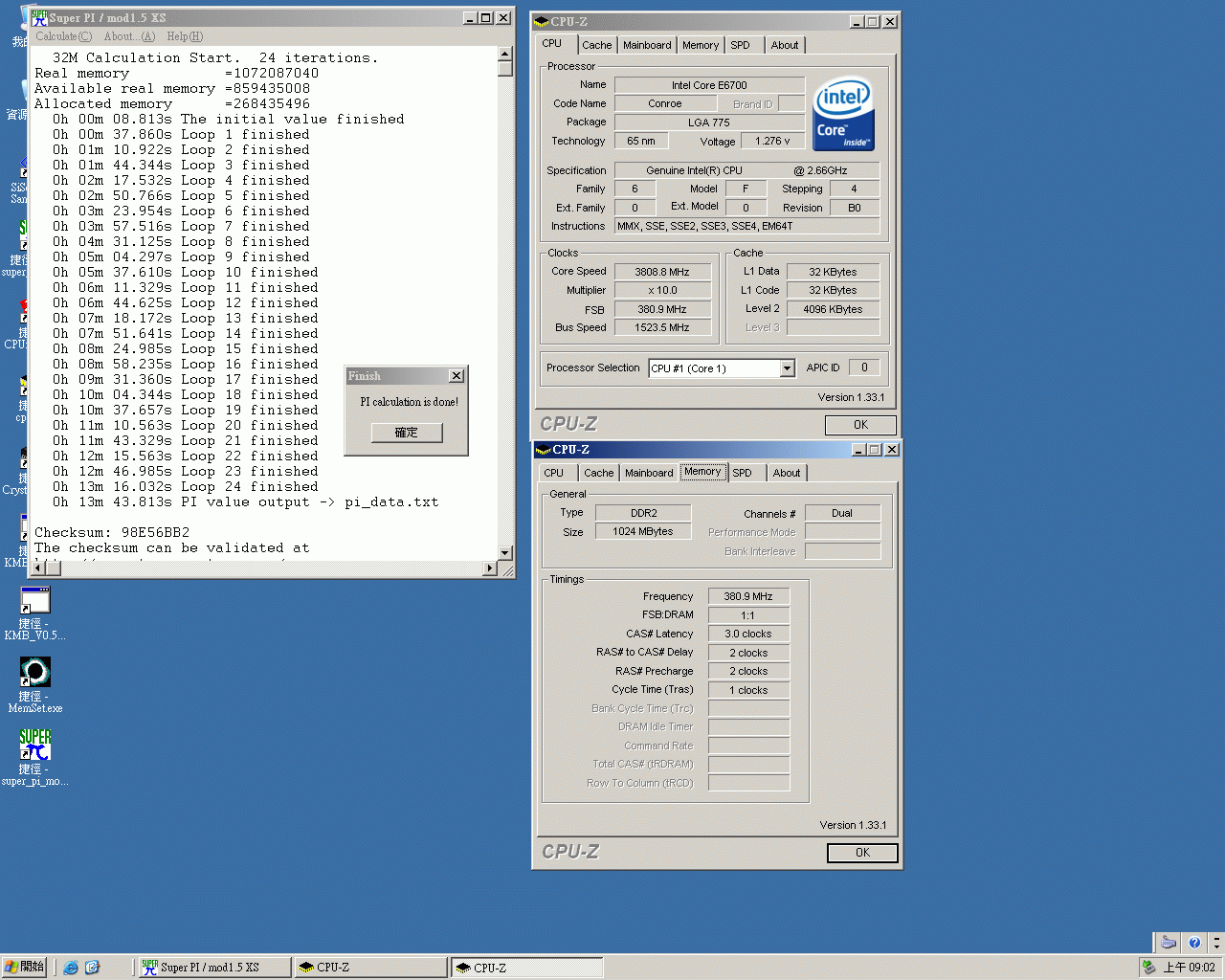Click the Instructions value 'MMX, SSE, SSE2, SSE3, SSE4, EM64T'
Viewport: 1225px width, 980px height.
746,226
